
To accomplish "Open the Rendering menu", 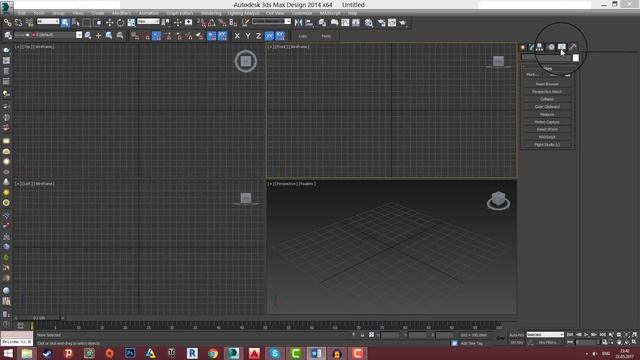I will click(x=211, y=13).
